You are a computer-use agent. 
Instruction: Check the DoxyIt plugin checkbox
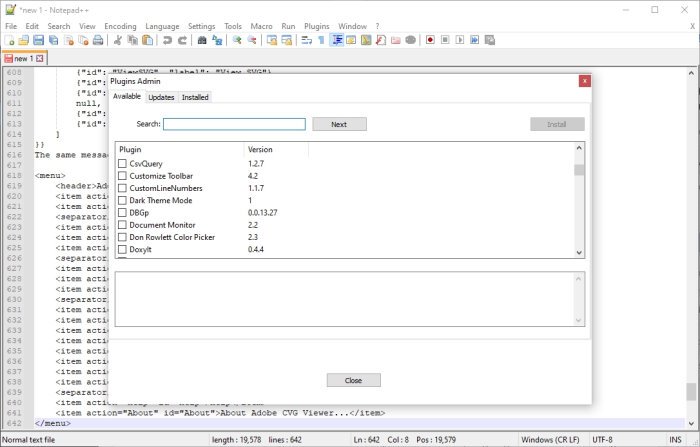tap(122, 249)
